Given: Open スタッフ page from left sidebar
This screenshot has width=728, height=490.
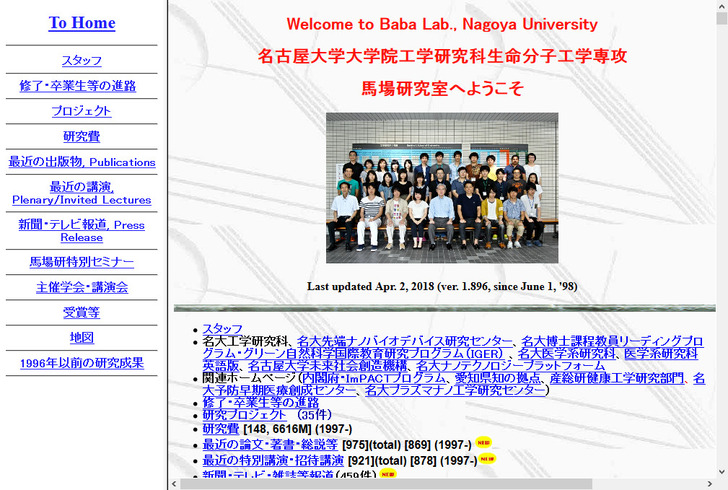Looking at the screenshot, I should (82, 61).
